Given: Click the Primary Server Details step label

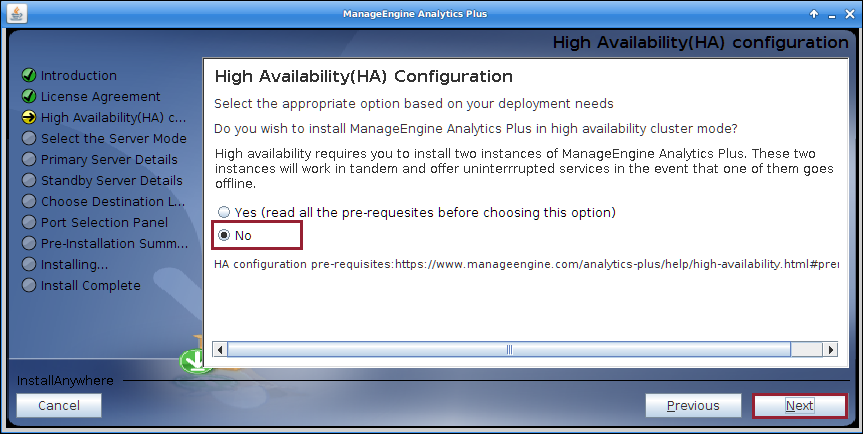Looking at the screenshot, I should click(x=110, y=159).
